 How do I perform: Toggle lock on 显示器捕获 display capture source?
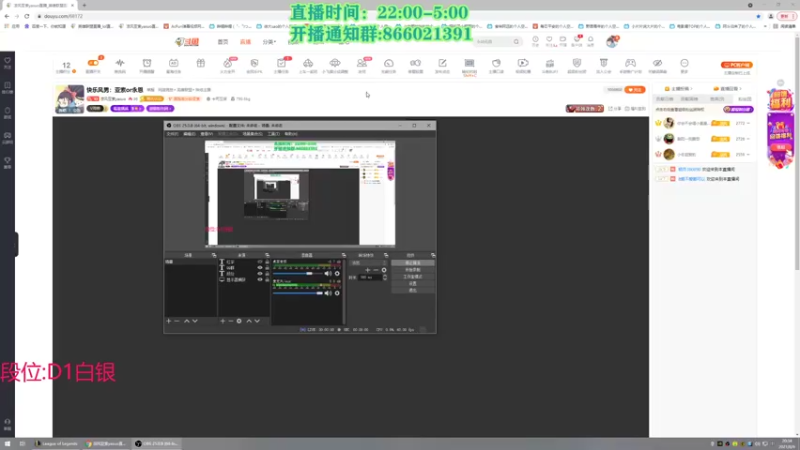tap(267, 280)
